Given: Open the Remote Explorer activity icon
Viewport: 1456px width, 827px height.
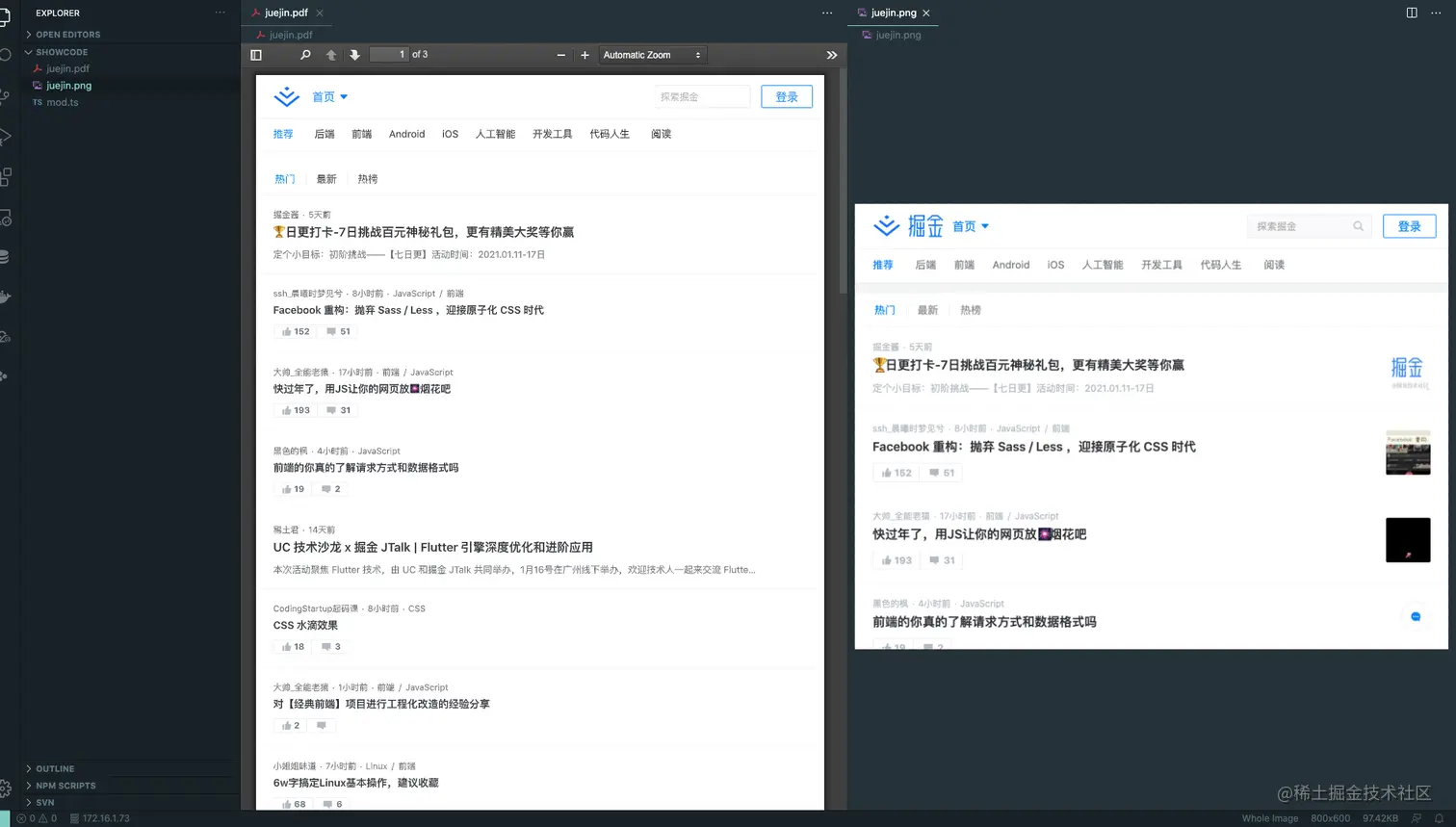Looking at the screenshot, I should click(5, 218).
